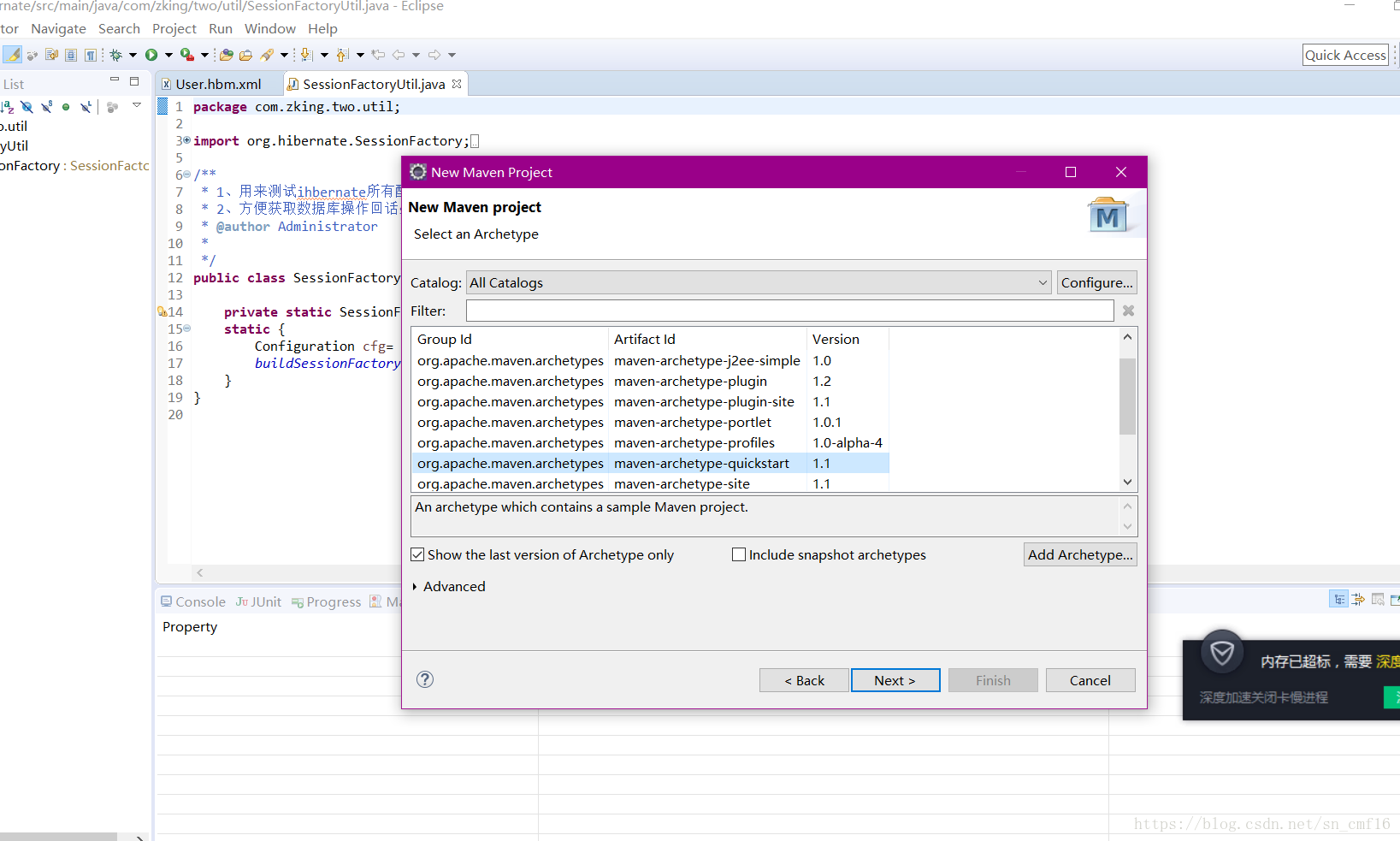Select the maven-archetype-j2ee-simple row
Screen dimensions: 1400x841
click(650, 360)
